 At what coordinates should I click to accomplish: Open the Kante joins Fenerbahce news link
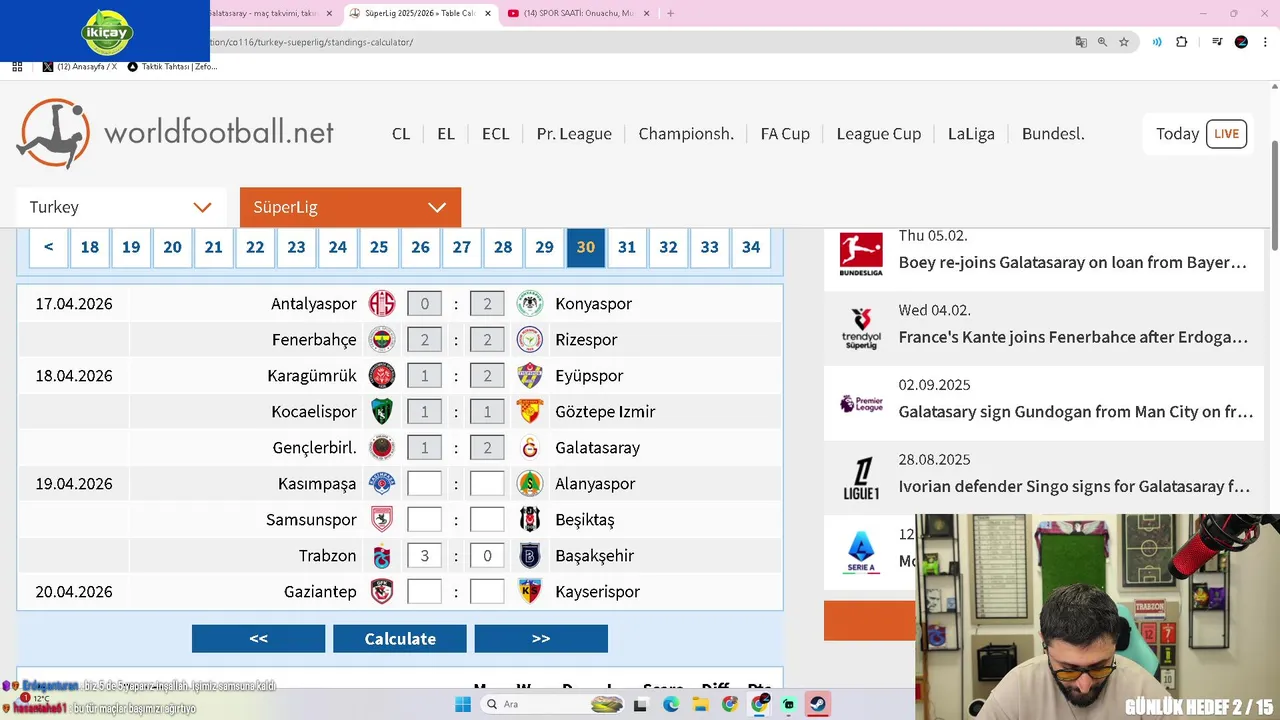tap(1073, 337)
